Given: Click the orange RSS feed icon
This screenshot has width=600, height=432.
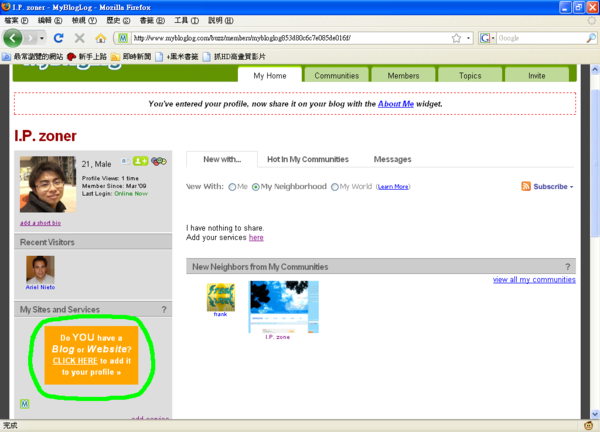Looking at the screenshot, I should (x=526, y=186).
